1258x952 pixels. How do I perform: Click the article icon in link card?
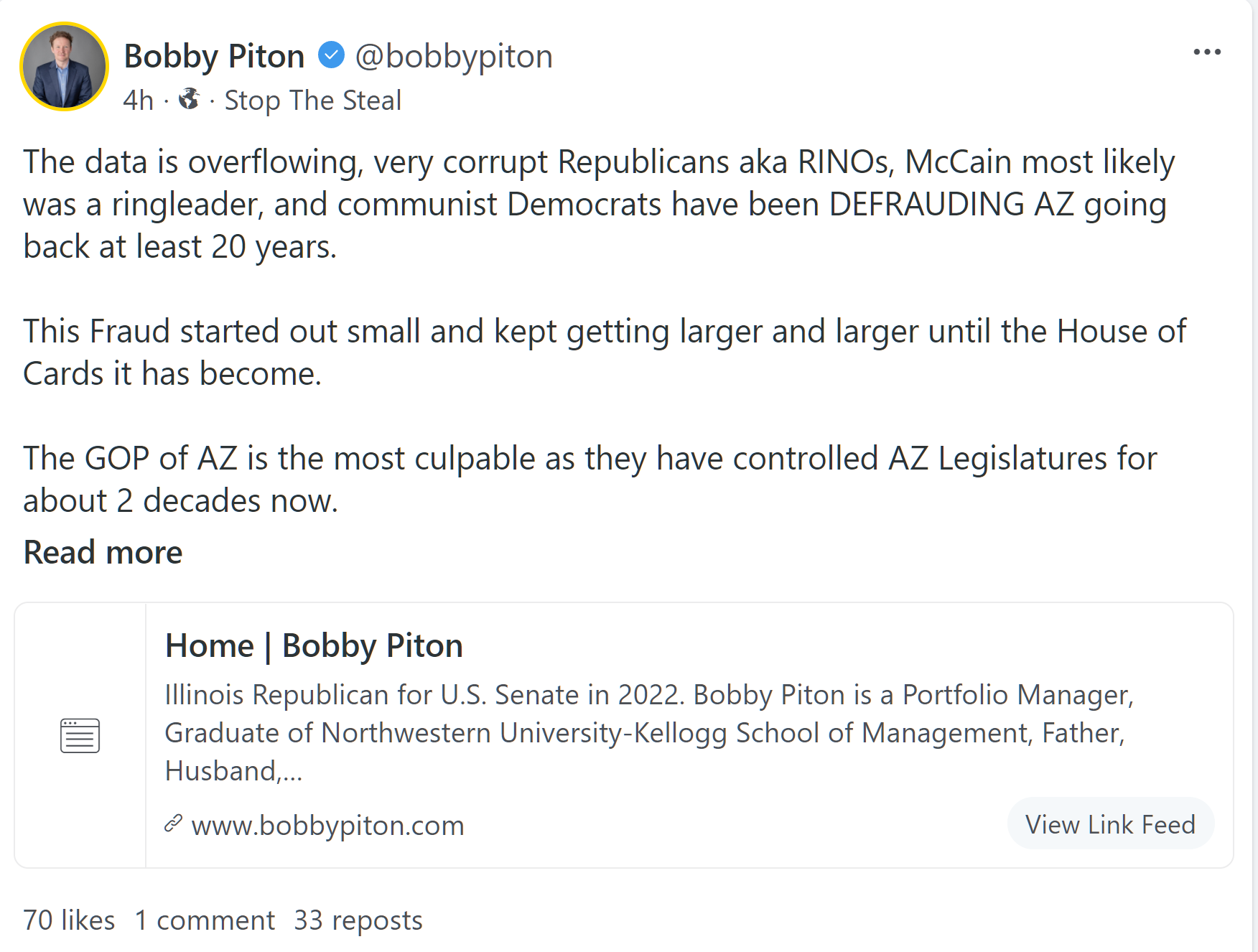pyautogui.click(x=80, y=735)
